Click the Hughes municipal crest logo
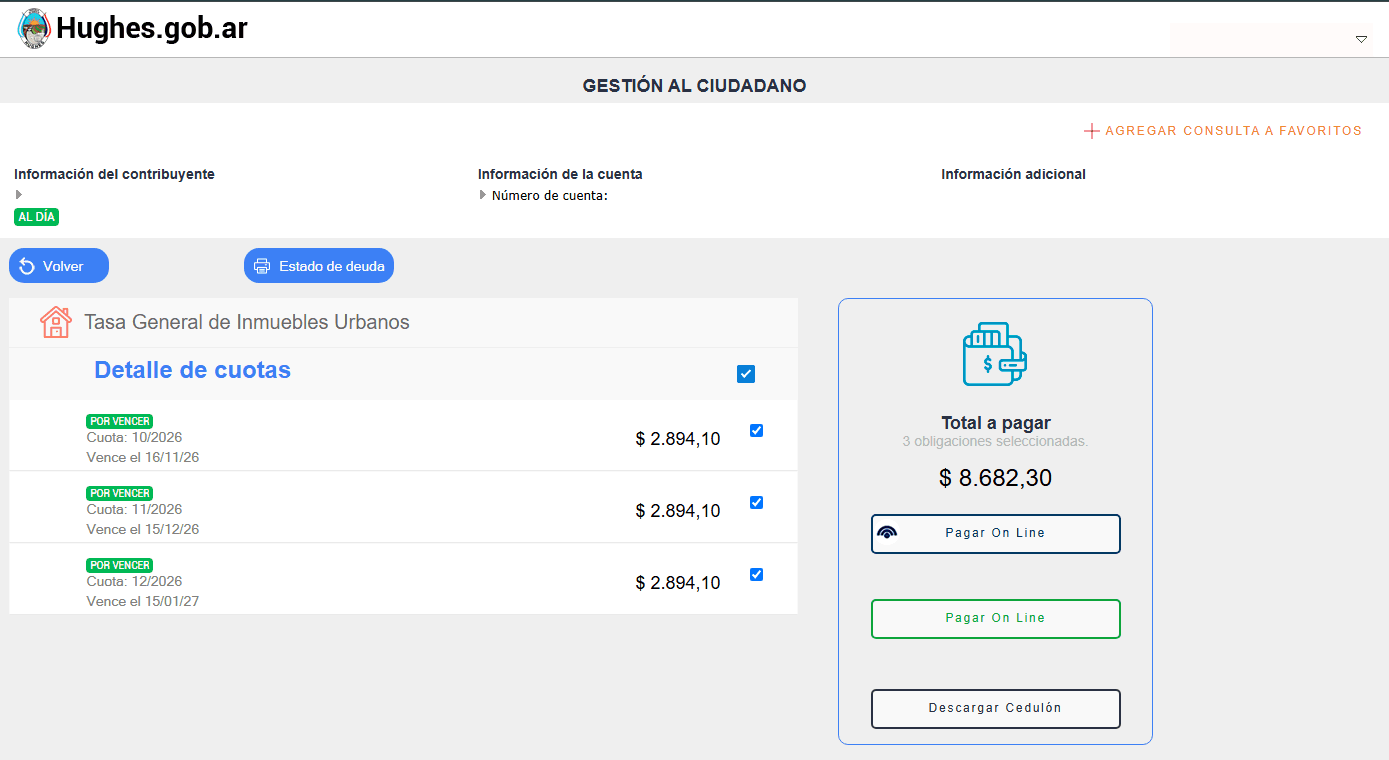 click(x=34, y=29)
